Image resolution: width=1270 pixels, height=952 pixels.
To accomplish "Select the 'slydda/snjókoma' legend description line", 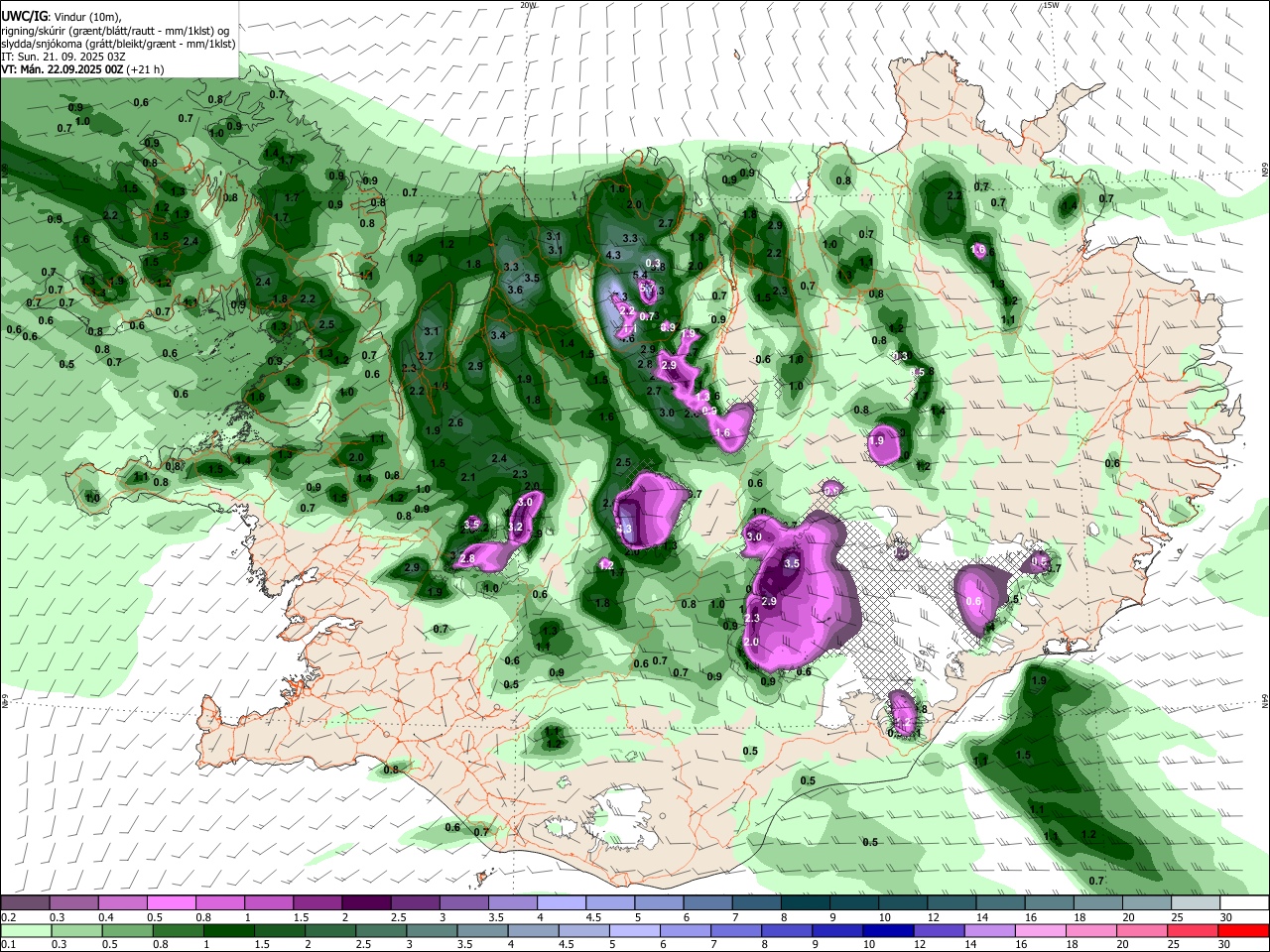I will 118,44.
